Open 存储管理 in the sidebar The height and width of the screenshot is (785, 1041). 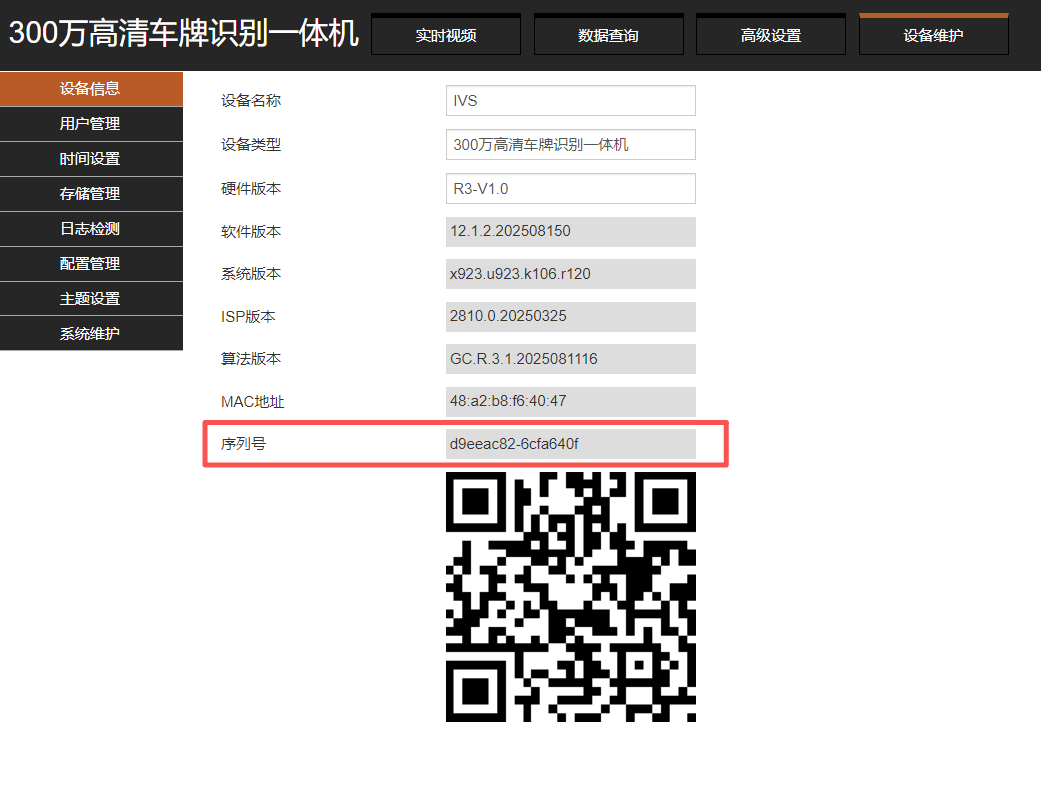pyautogui.click(x=91, y=194)
